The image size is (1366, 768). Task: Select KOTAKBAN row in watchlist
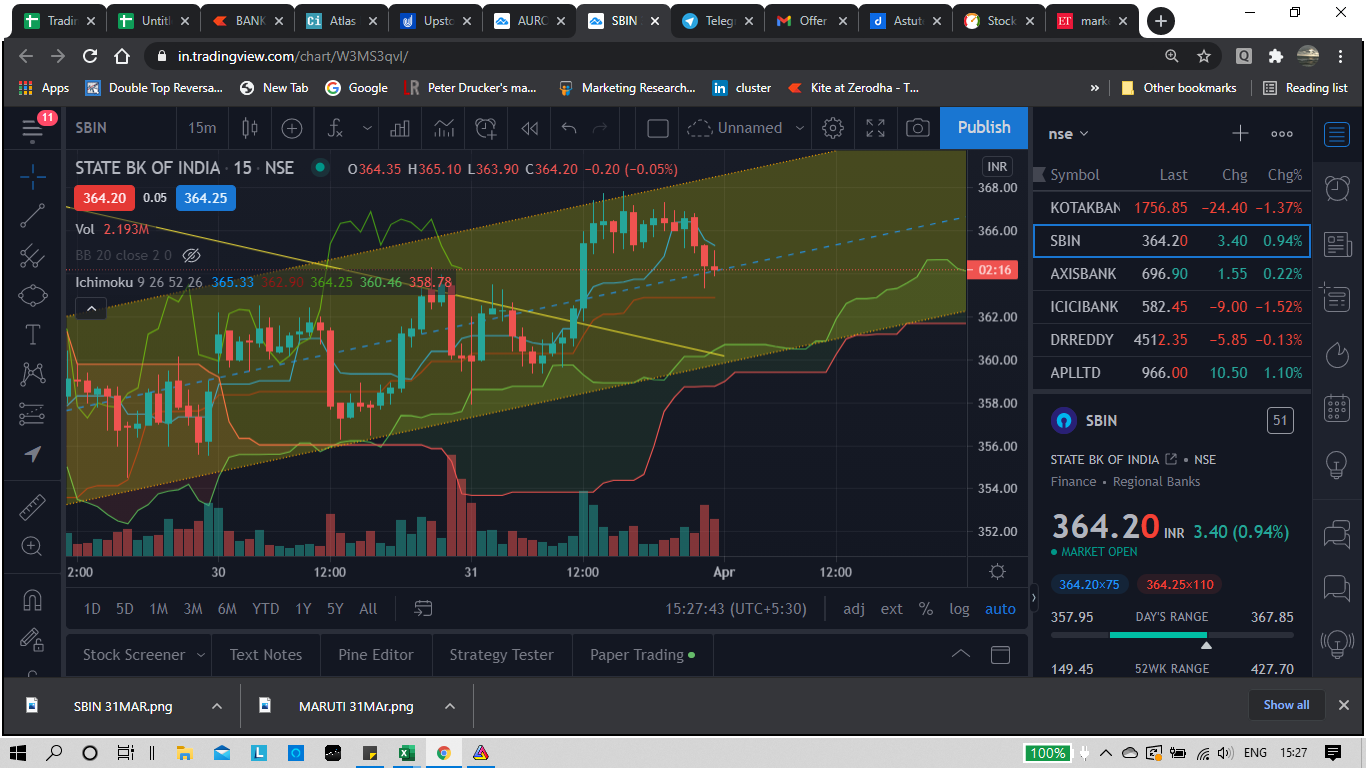1171,208
